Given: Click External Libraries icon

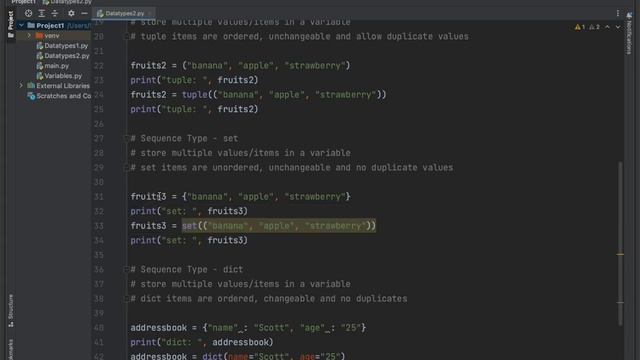Looking at the screenshot, I should pyautogui.click(x=31, y=86).
